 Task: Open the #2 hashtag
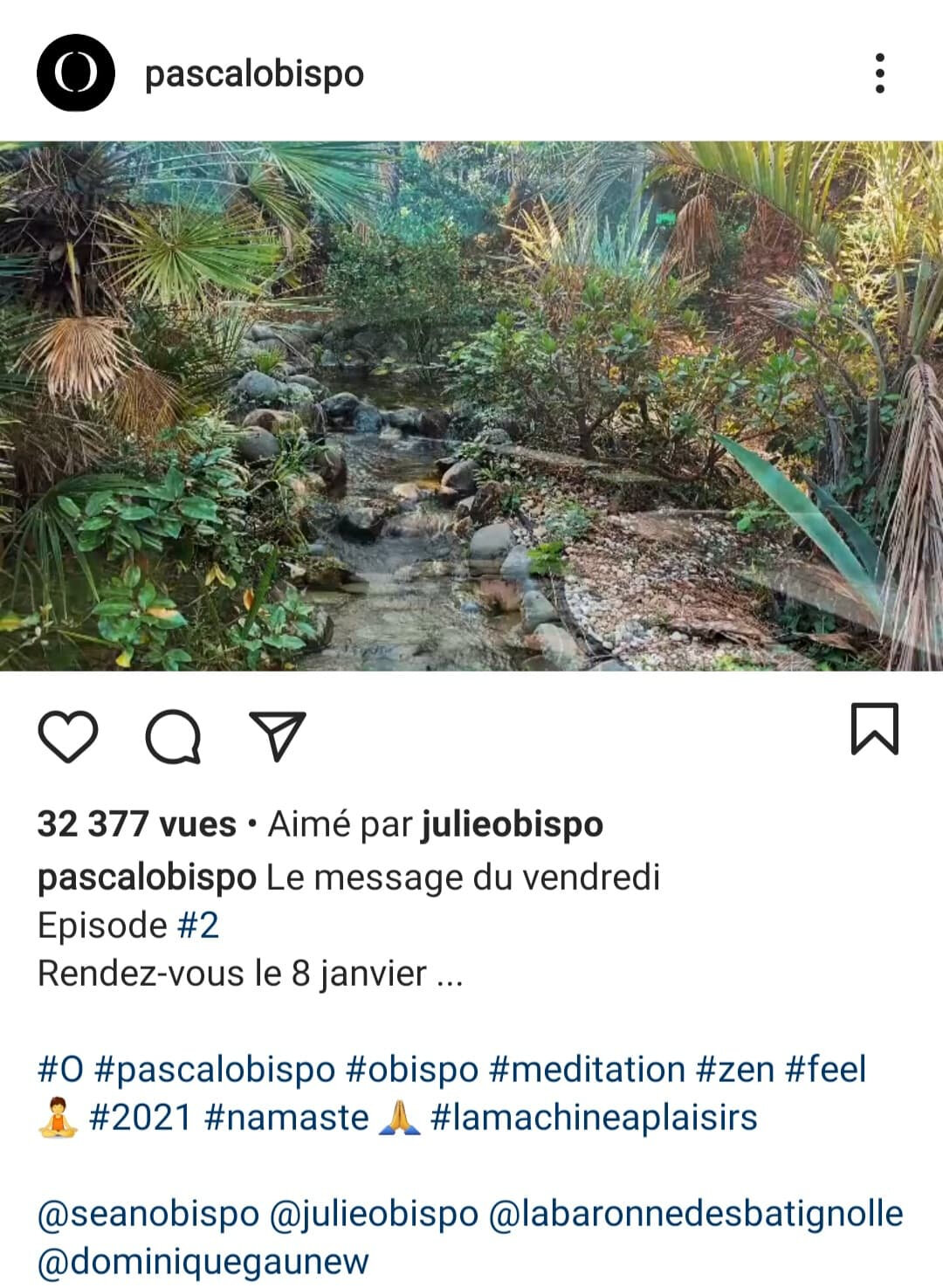coord(198,926)
